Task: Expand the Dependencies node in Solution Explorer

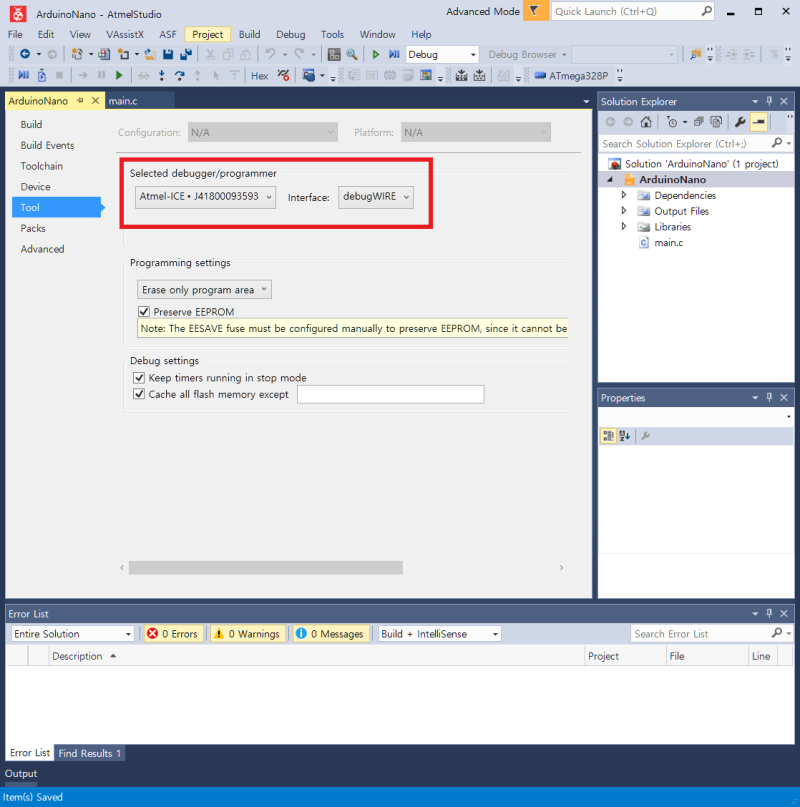Action: pos(623,195)
